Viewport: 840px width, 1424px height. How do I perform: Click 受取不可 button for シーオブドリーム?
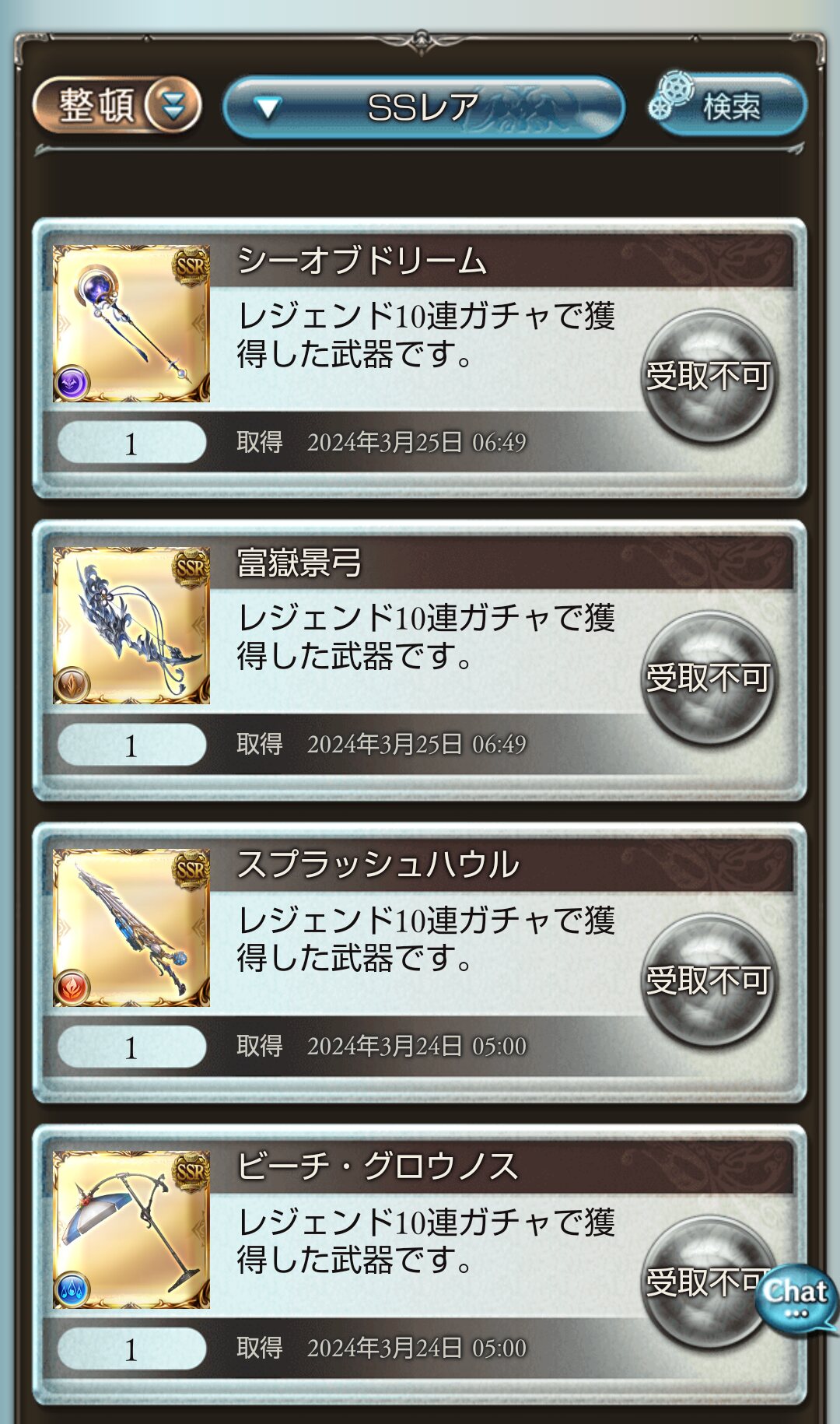(x=709, y=377)
